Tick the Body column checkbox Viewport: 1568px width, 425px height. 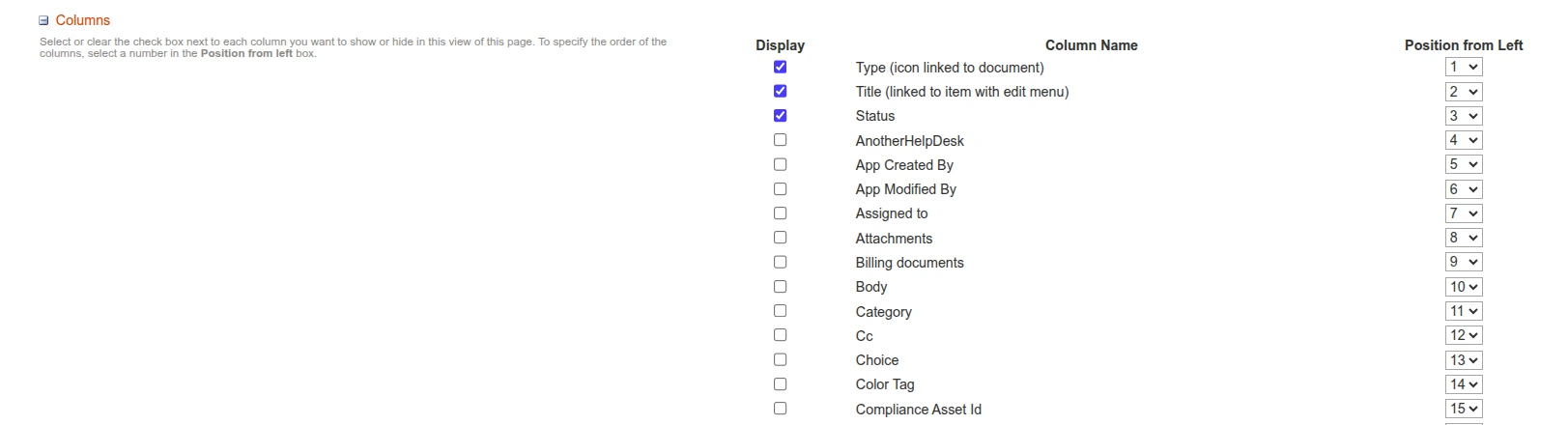click(780, 287)
